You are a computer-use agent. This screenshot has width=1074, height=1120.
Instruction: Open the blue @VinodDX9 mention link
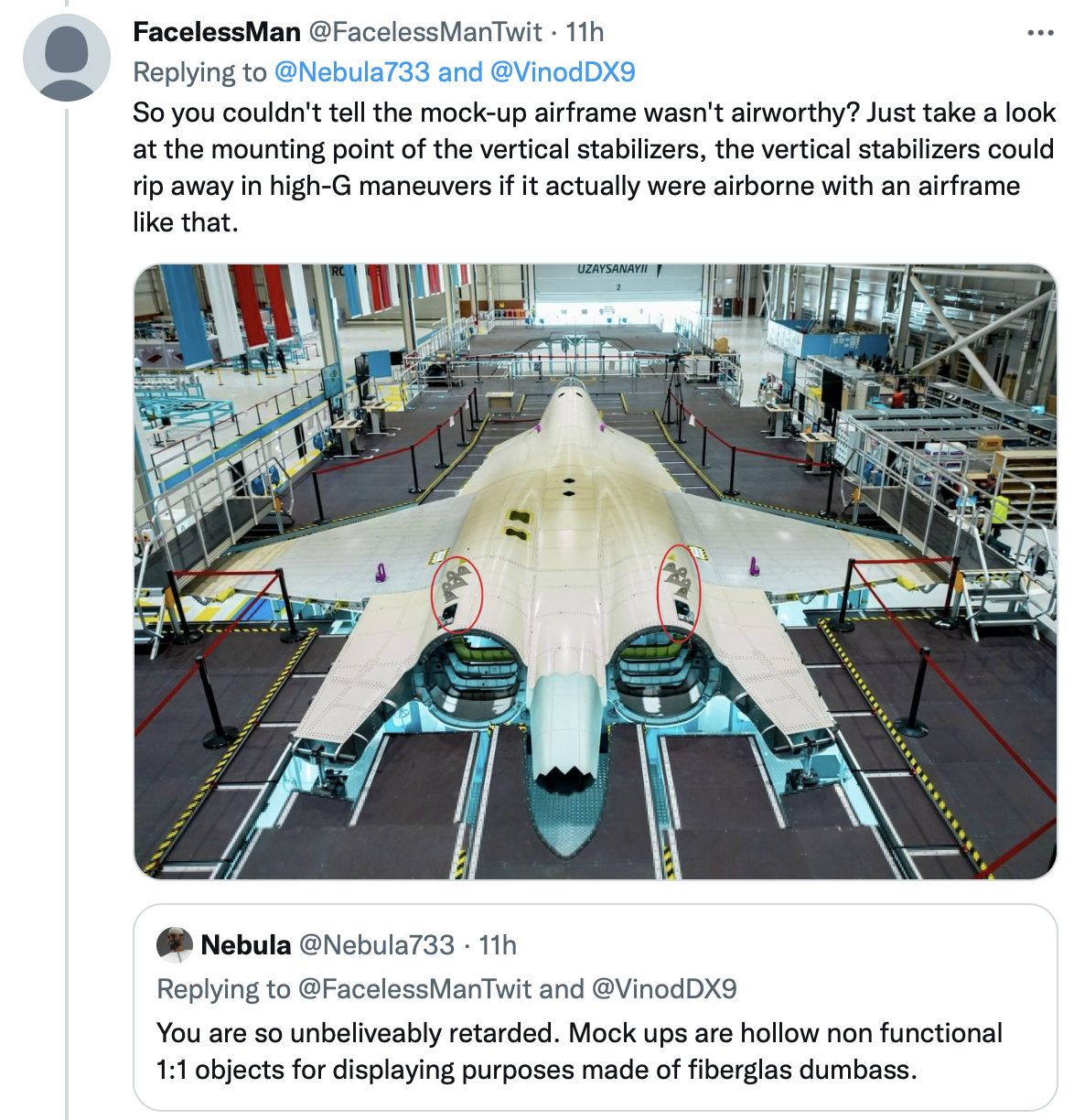[563, 72]
